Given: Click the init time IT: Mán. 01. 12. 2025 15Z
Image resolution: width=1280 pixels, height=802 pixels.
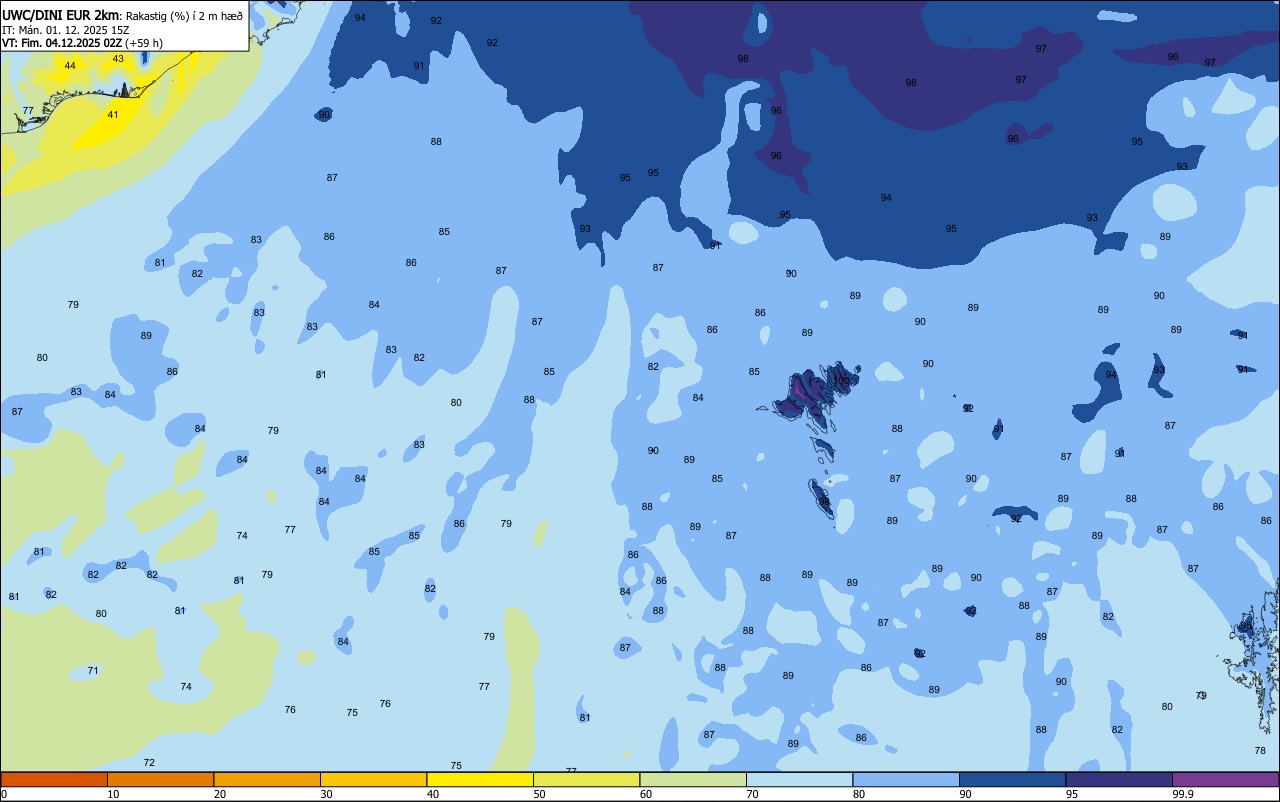Looking at the screenshot, I should [66, 29].
